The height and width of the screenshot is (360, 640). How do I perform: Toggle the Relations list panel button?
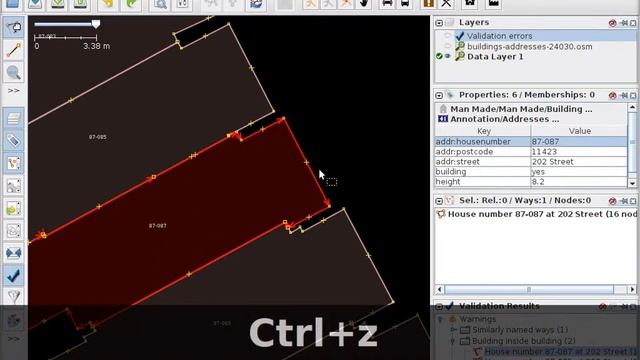13,186
